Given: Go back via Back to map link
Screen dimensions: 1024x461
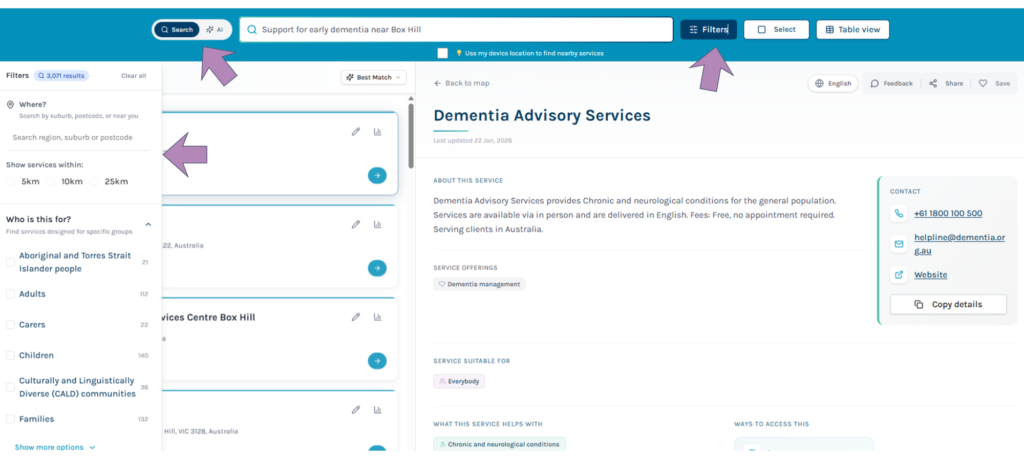Looking at the screenshot, I should tap(461, 83).
